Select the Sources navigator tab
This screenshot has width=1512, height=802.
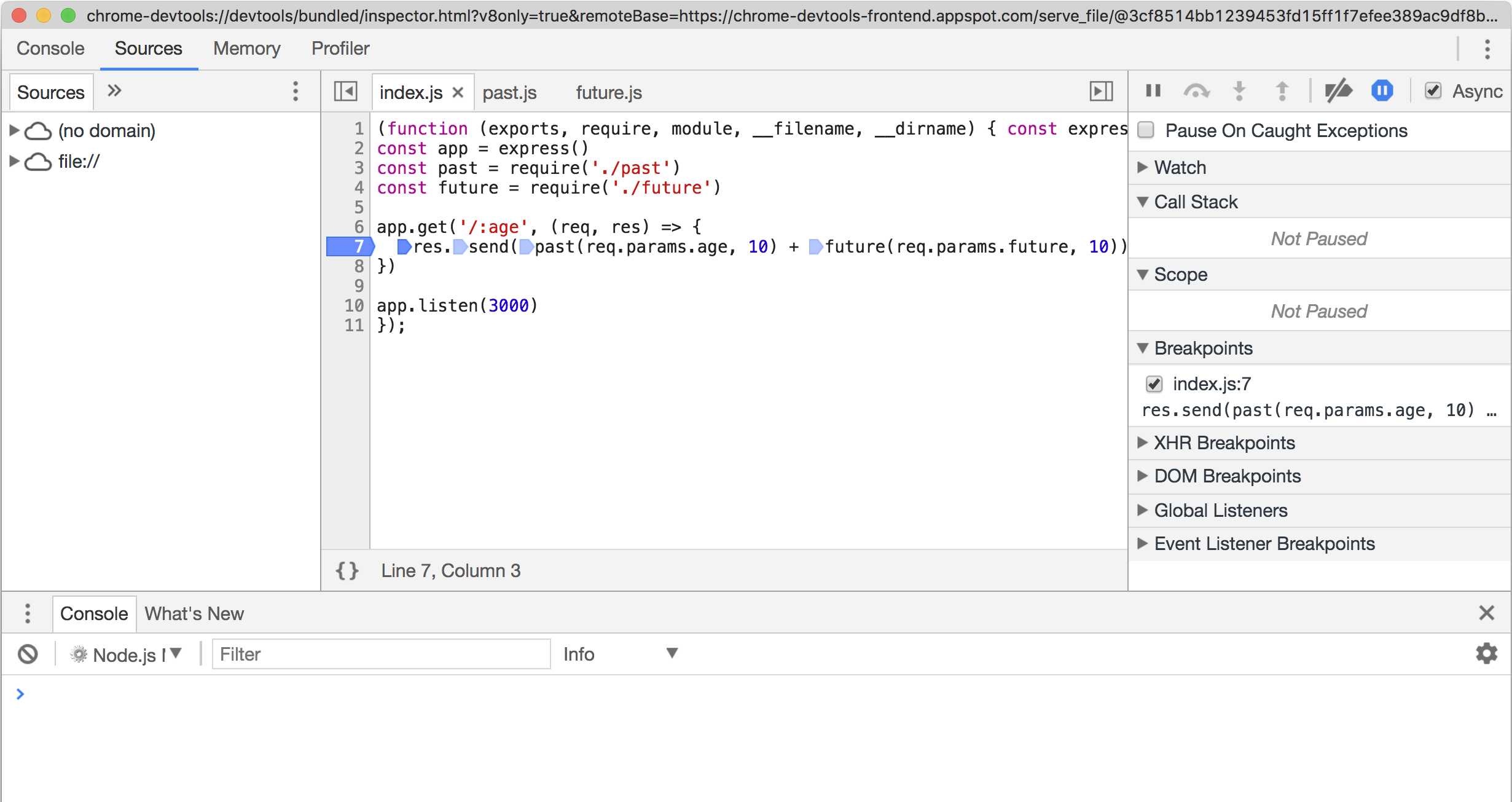[x=50, y=92]
